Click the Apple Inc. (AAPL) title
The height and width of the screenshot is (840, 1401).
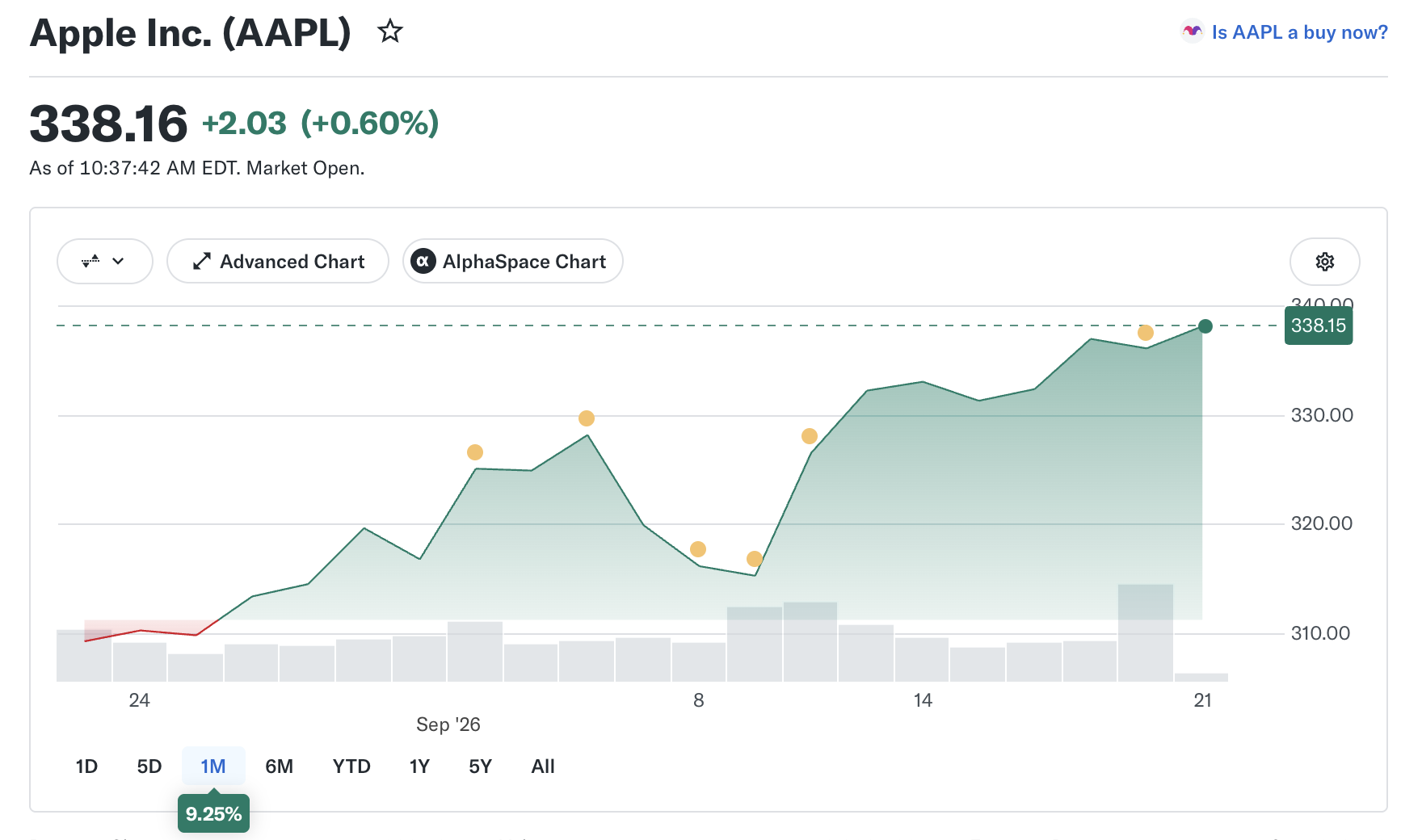tap(191, 33)
